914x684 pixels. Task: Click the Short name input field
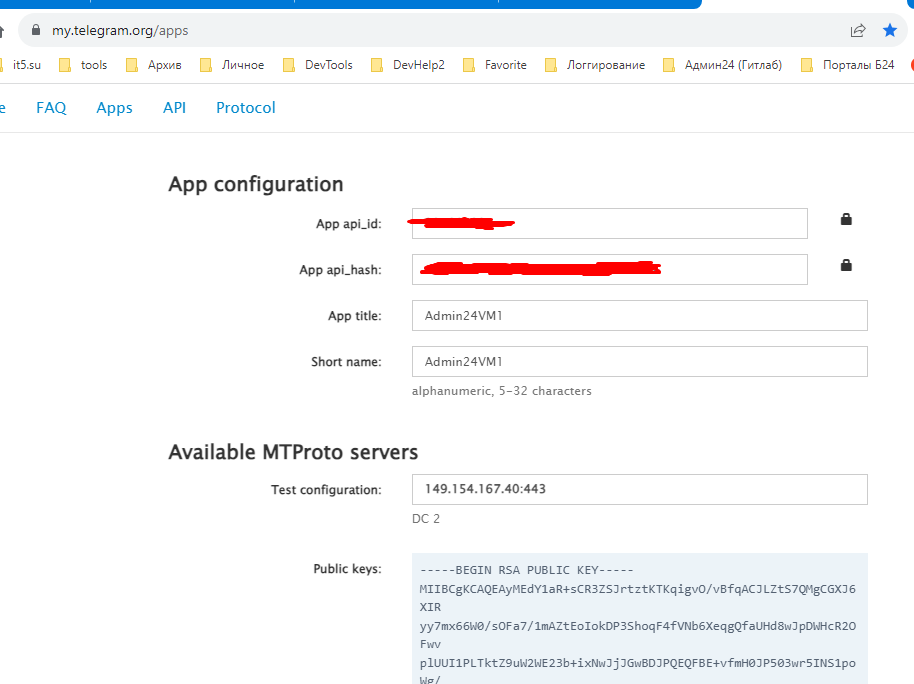click(x=639, y=362)
